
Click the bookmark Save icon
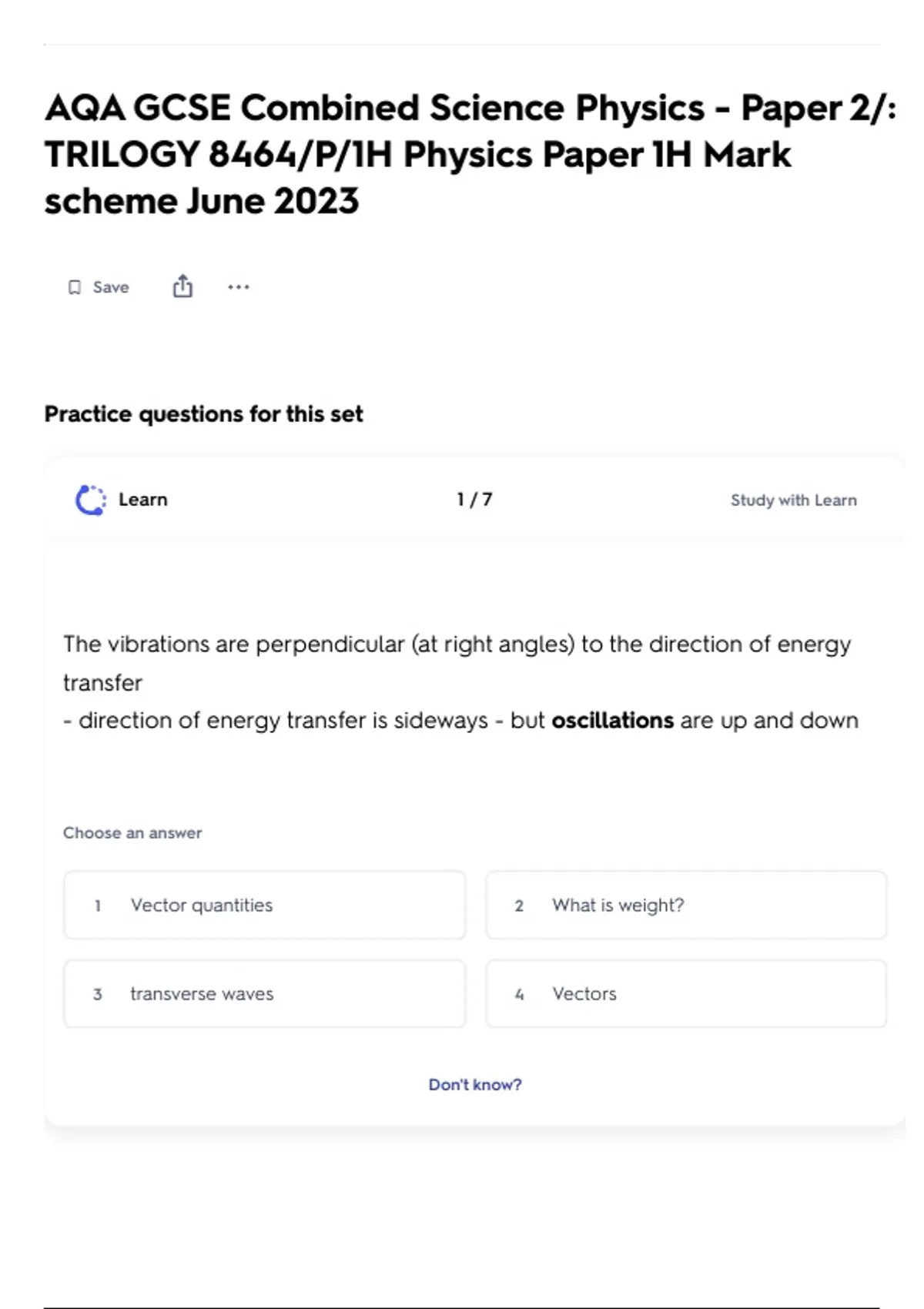75,287
